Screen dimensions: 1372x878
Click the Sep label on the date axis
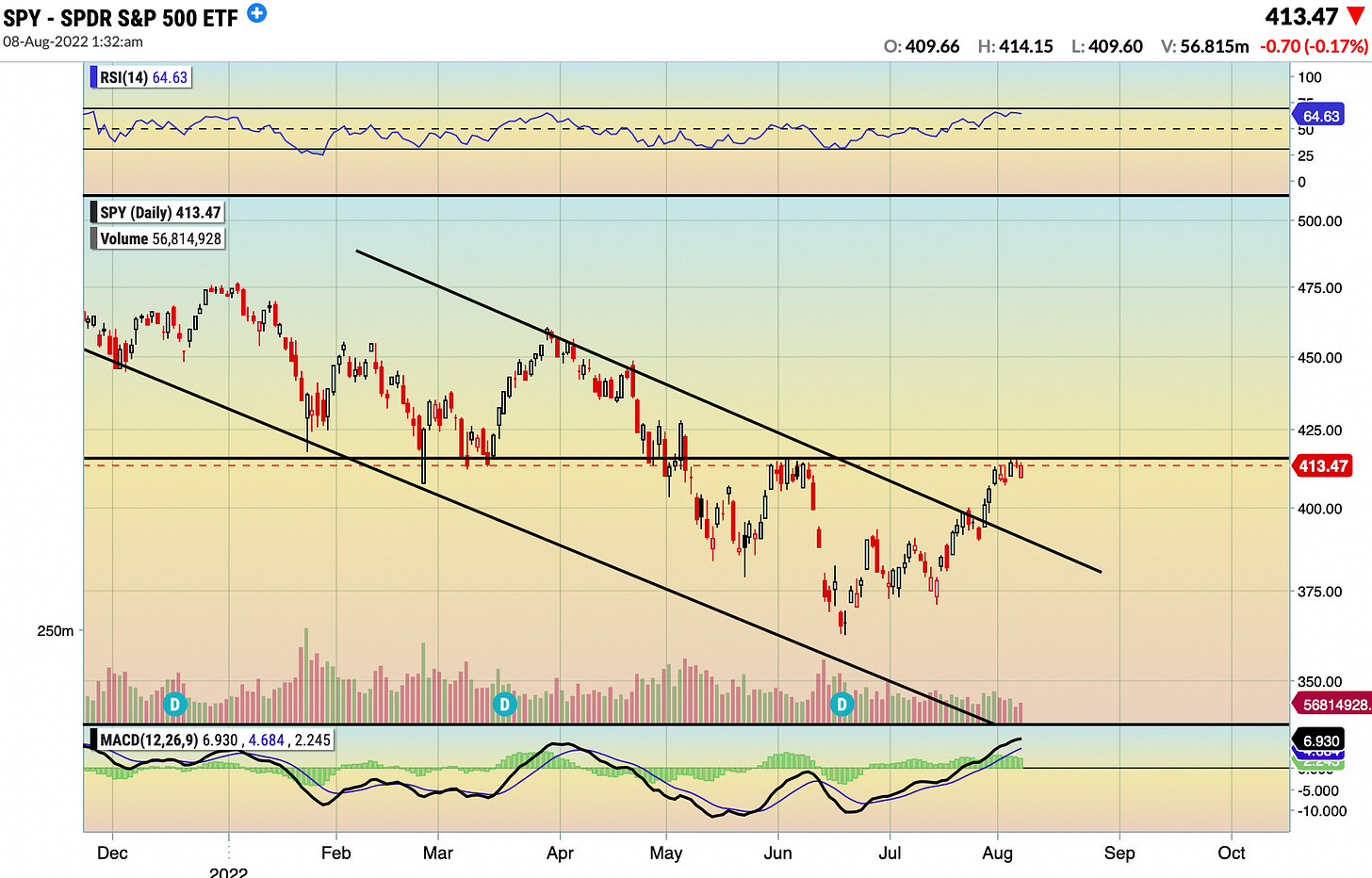pos(1119,853)
